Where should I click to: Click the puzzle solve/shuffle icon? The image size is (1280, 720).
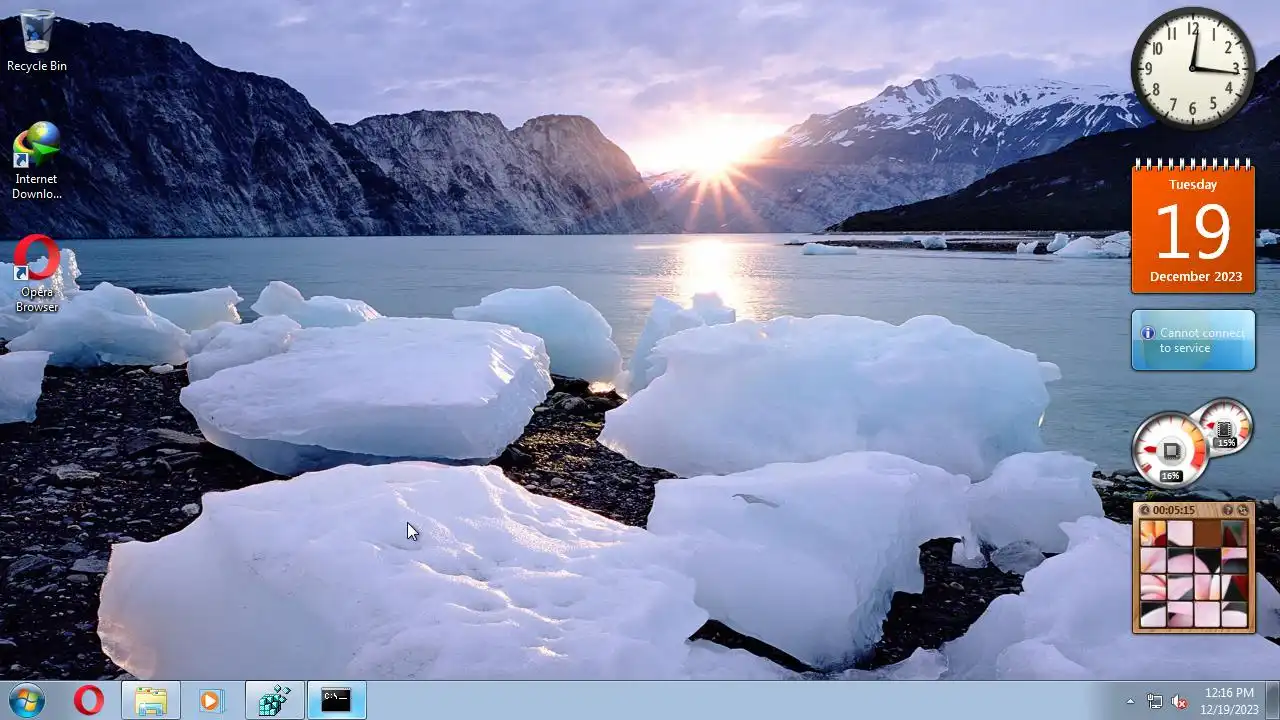[1243, 510]
